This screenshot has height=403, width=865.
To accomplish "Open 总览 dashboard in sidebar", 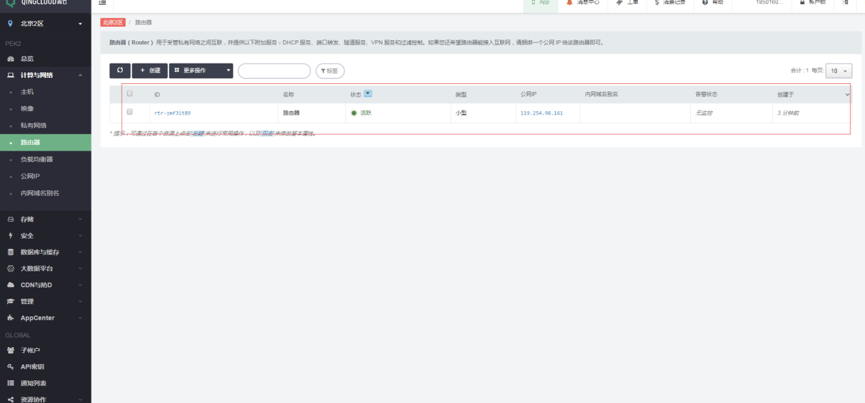I will click(x=27, y=59).
